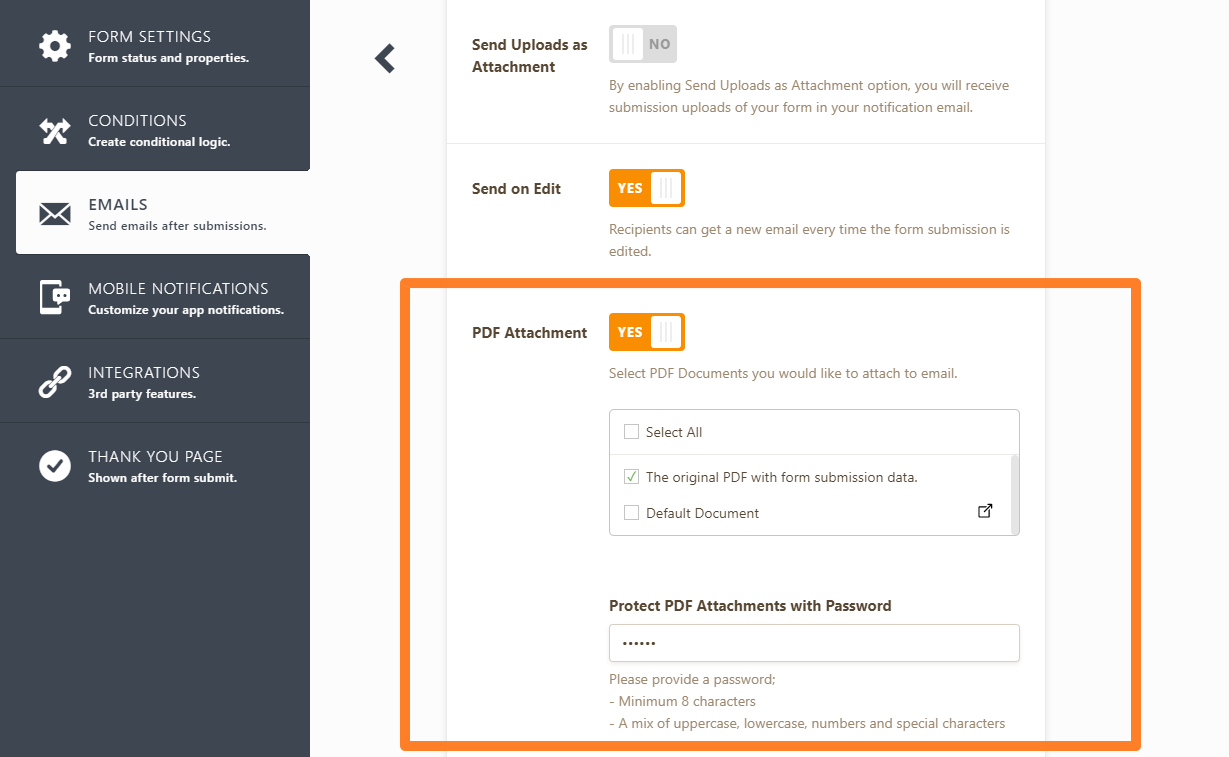Click the Thank You Page checkmark icon

pyautogui.click(x=55, y=466)
